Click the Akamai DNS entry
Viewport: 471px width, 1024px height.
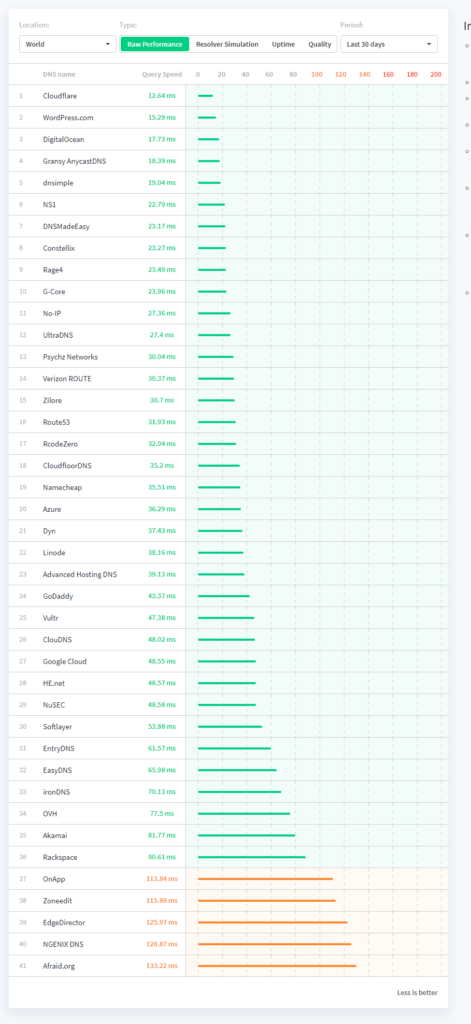[54, 835]
